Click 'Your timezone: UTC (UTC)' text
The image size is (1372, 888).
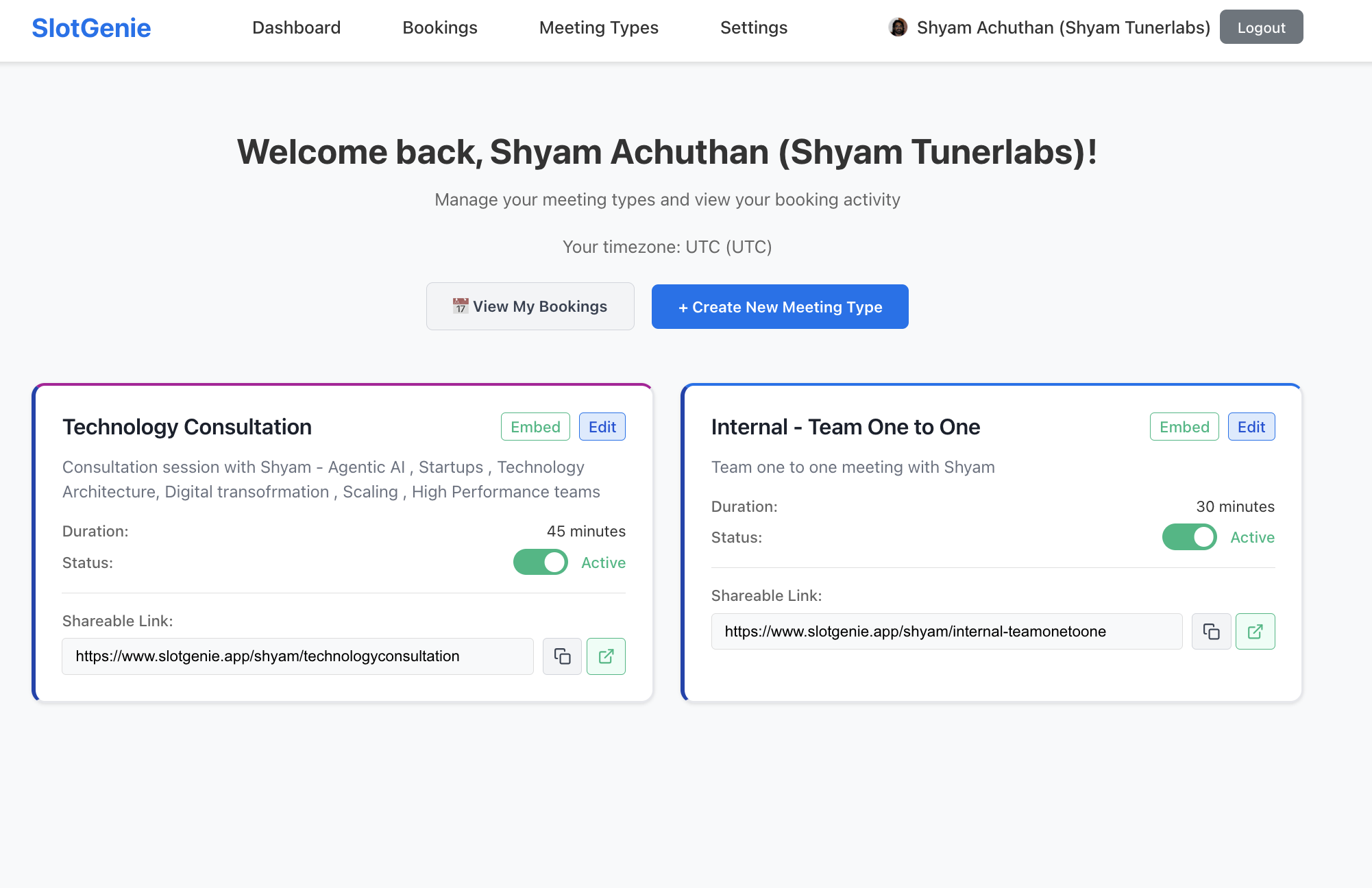coord(667,247)
